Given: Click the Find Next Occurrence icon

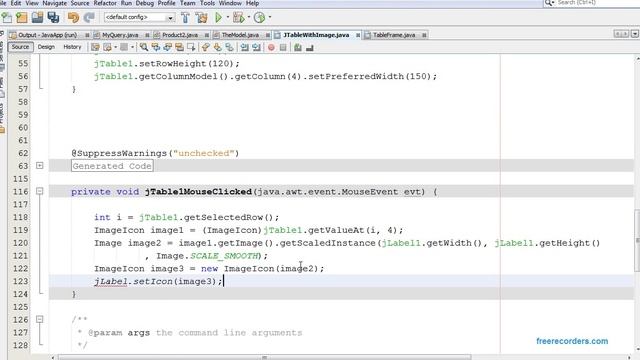Looking at the screenshot, I should click(167, 47).
